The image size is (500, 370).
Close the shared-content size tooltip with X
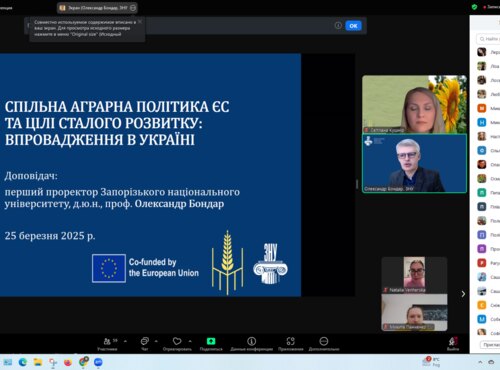(x=140, y=21)
